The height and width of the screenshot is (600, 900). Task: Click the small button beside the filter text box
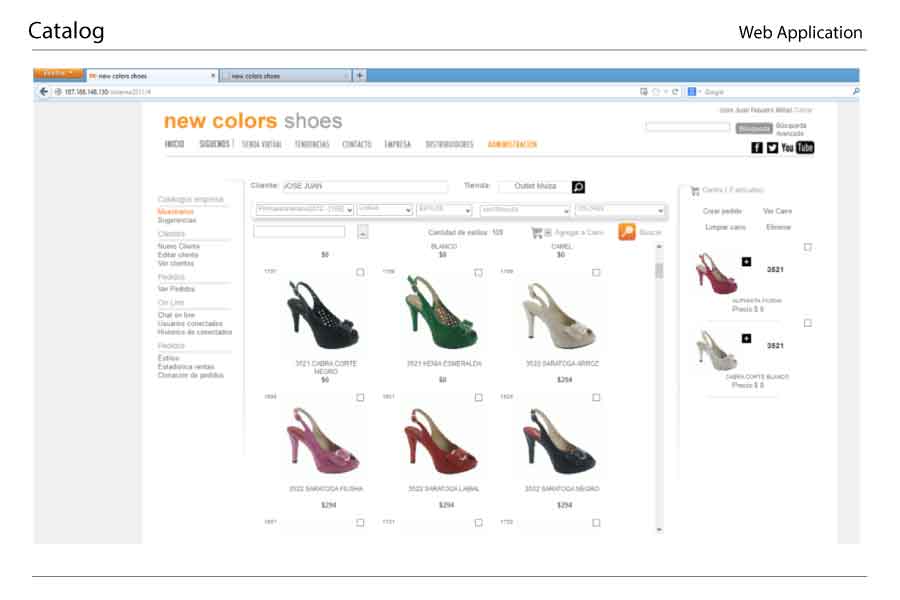[x=363, y=232]
